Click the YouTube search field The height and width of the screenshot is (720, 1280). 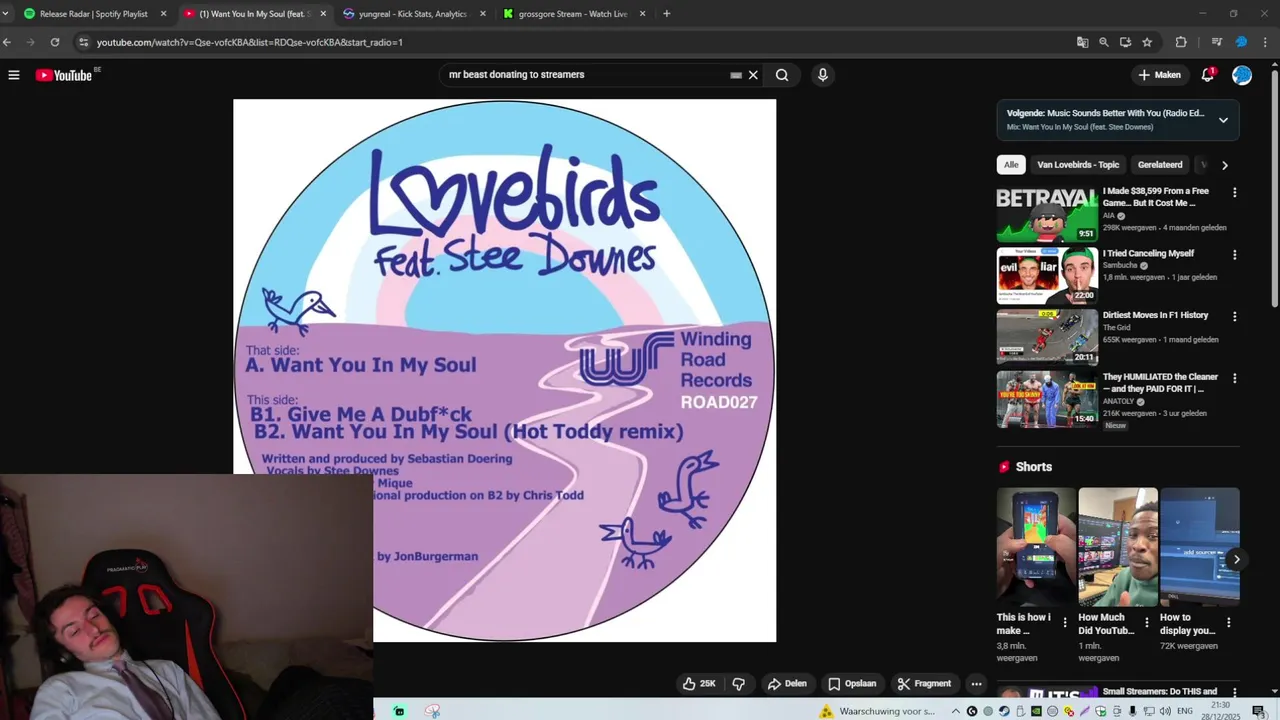click(585, 75)
